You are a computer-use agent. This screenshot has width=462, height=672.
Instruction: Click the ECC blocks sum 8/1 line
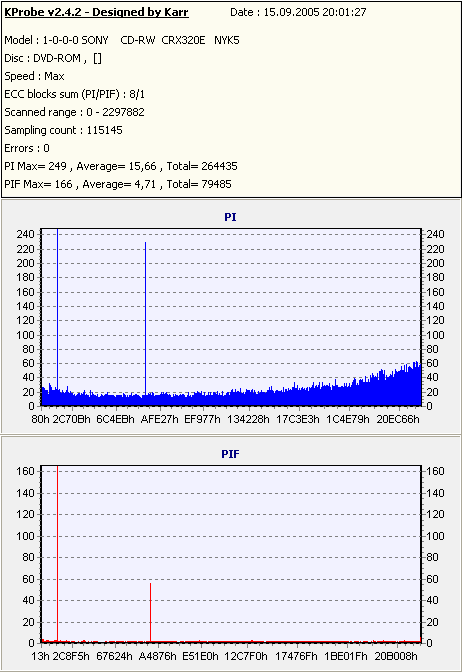point(75,94)
